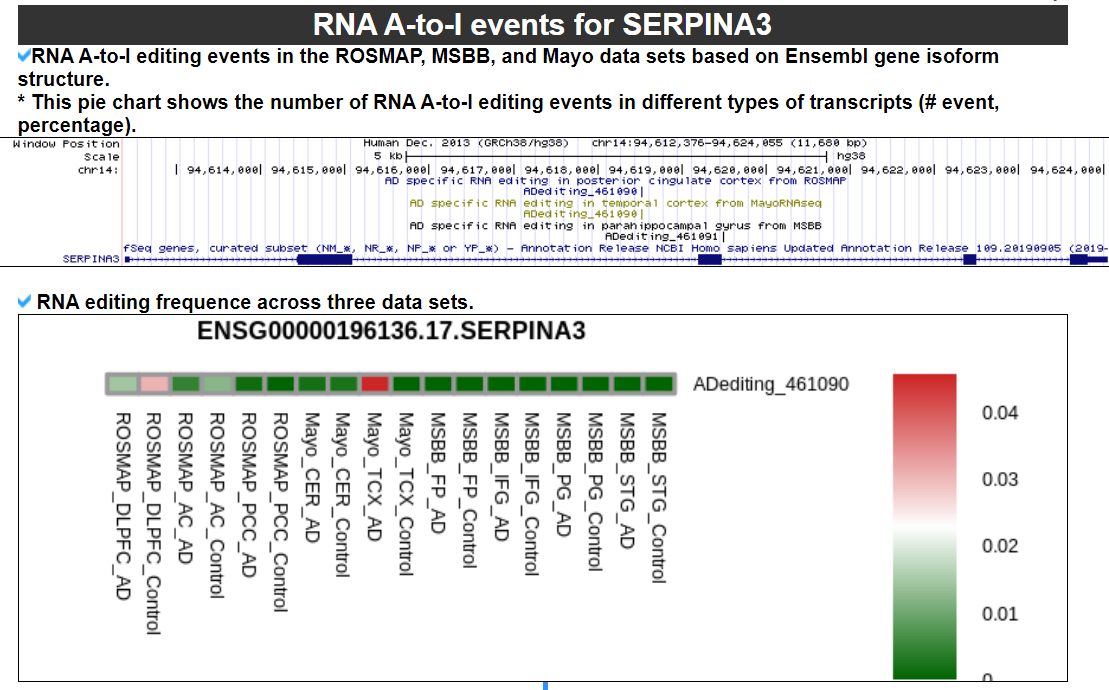The width and height of the screenshot is (1109, 690).
Task: Click the ADediting_461090 row label beside heatmap
Action: (770, 384)
